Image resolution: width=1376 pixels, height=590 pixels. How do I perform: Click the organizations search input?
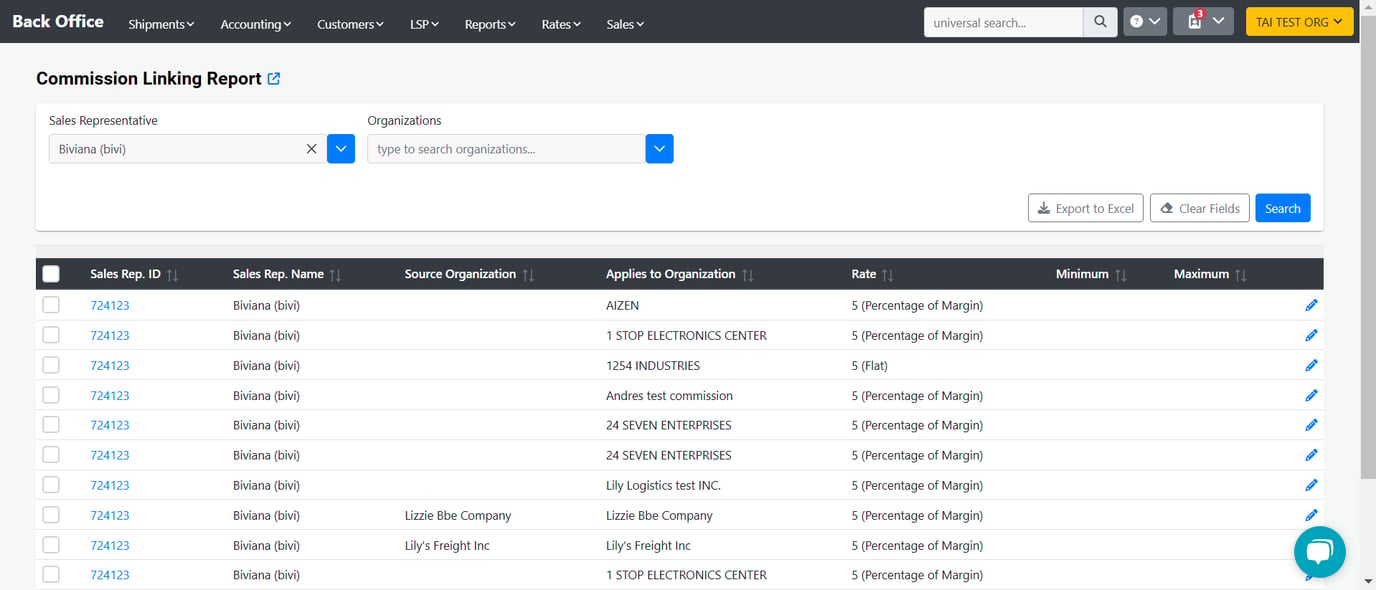(x=506, y=149)
